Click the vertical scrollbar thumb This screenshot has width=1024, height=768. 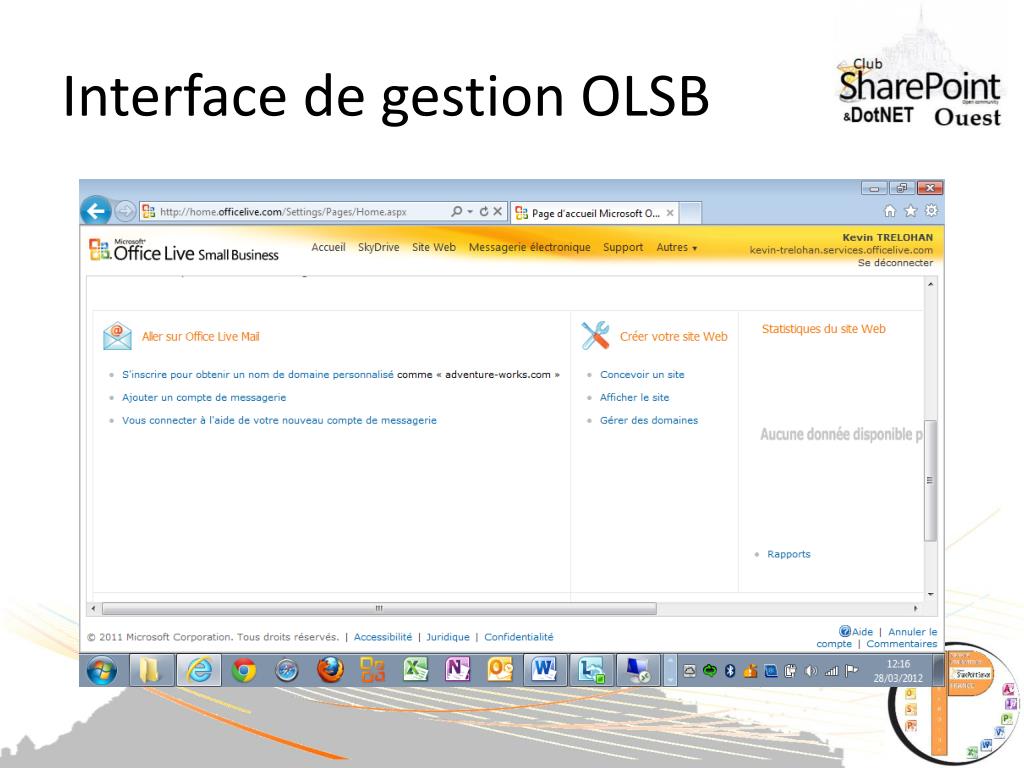(930, 481)
